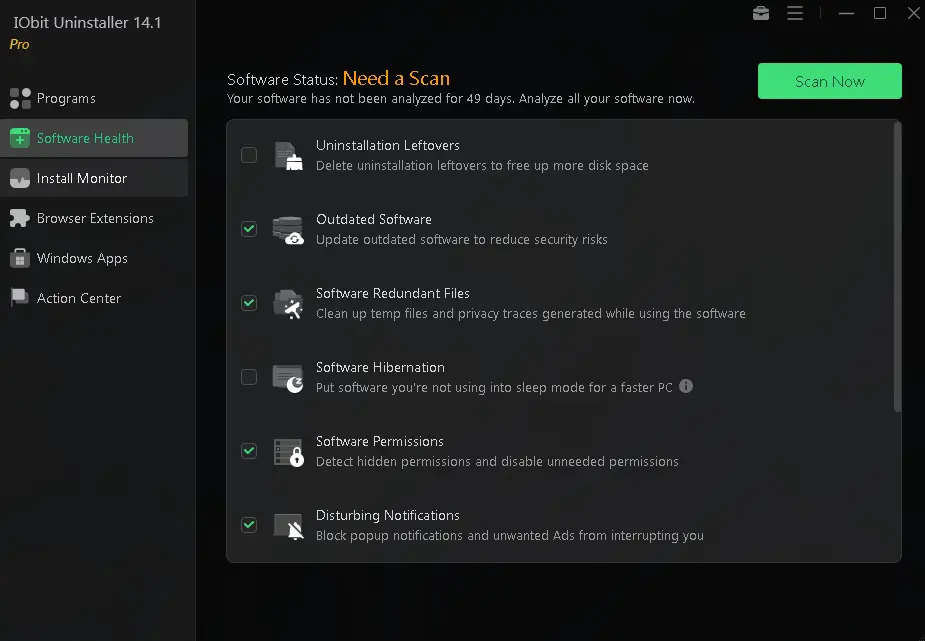This screenshot has width=925, height=641.
Task: Enable the Uninstallation Leftovers checkbox
Action: (x=249, y=155)
